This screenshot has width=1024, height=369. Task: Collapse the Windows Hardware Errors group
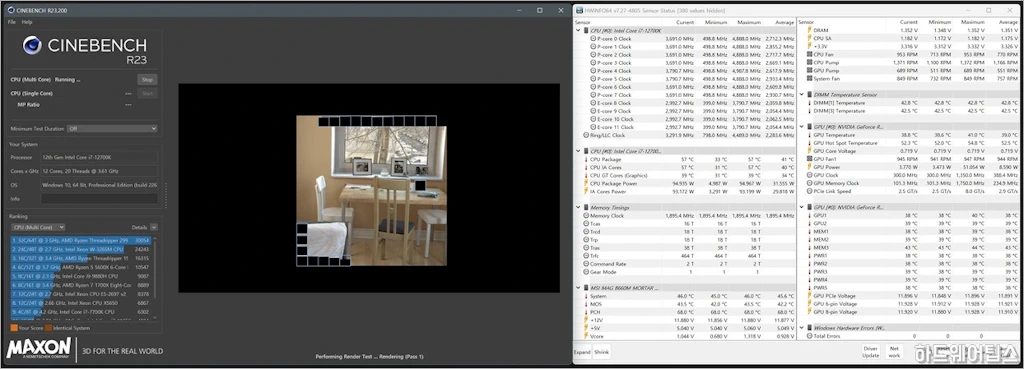pos(802,328)
